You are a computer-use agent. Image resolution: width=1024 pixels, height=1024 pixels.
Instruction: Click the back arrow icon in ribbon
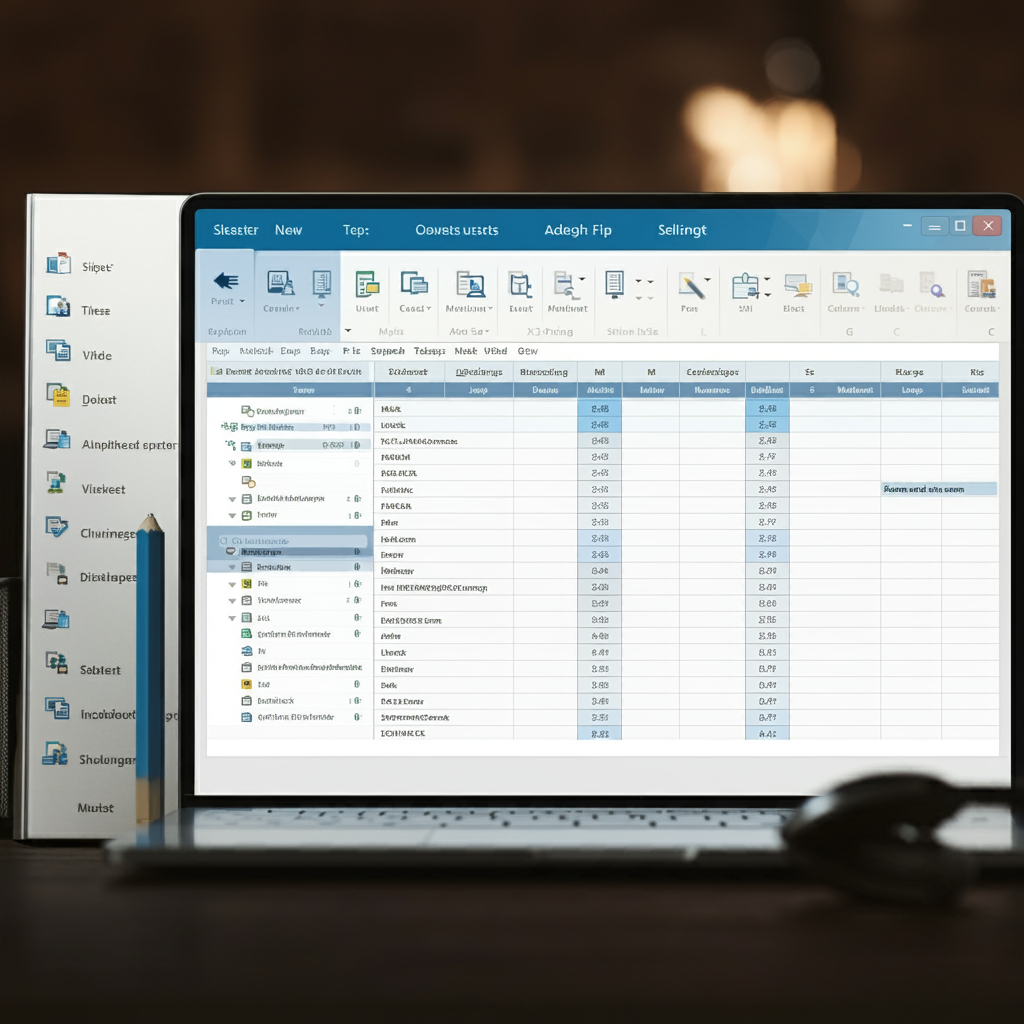point(226,281)
